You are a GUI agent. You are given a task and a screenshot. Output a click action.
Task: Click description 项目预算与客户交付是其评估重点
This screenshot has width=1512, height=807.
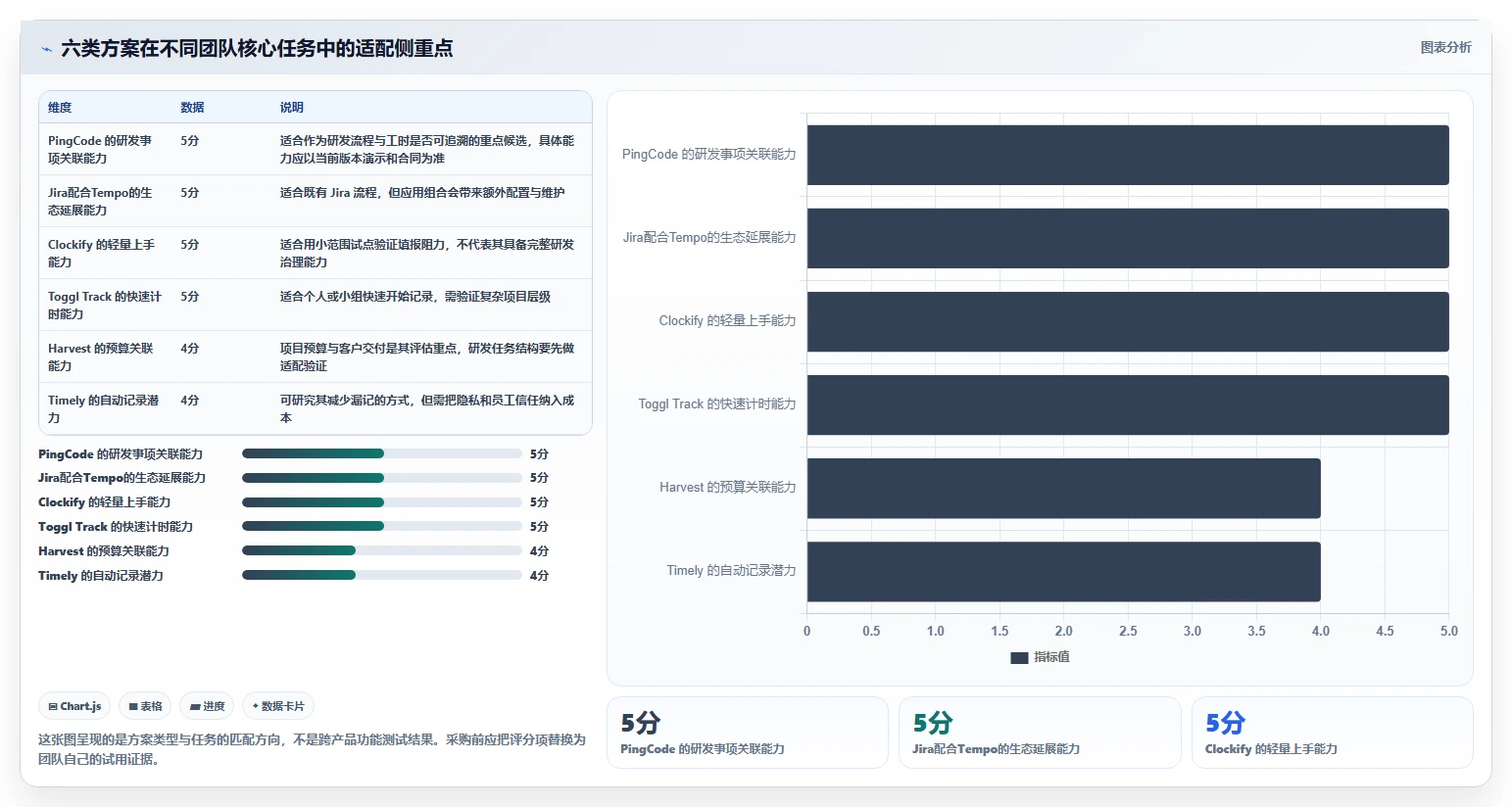(x=427, y=356)
